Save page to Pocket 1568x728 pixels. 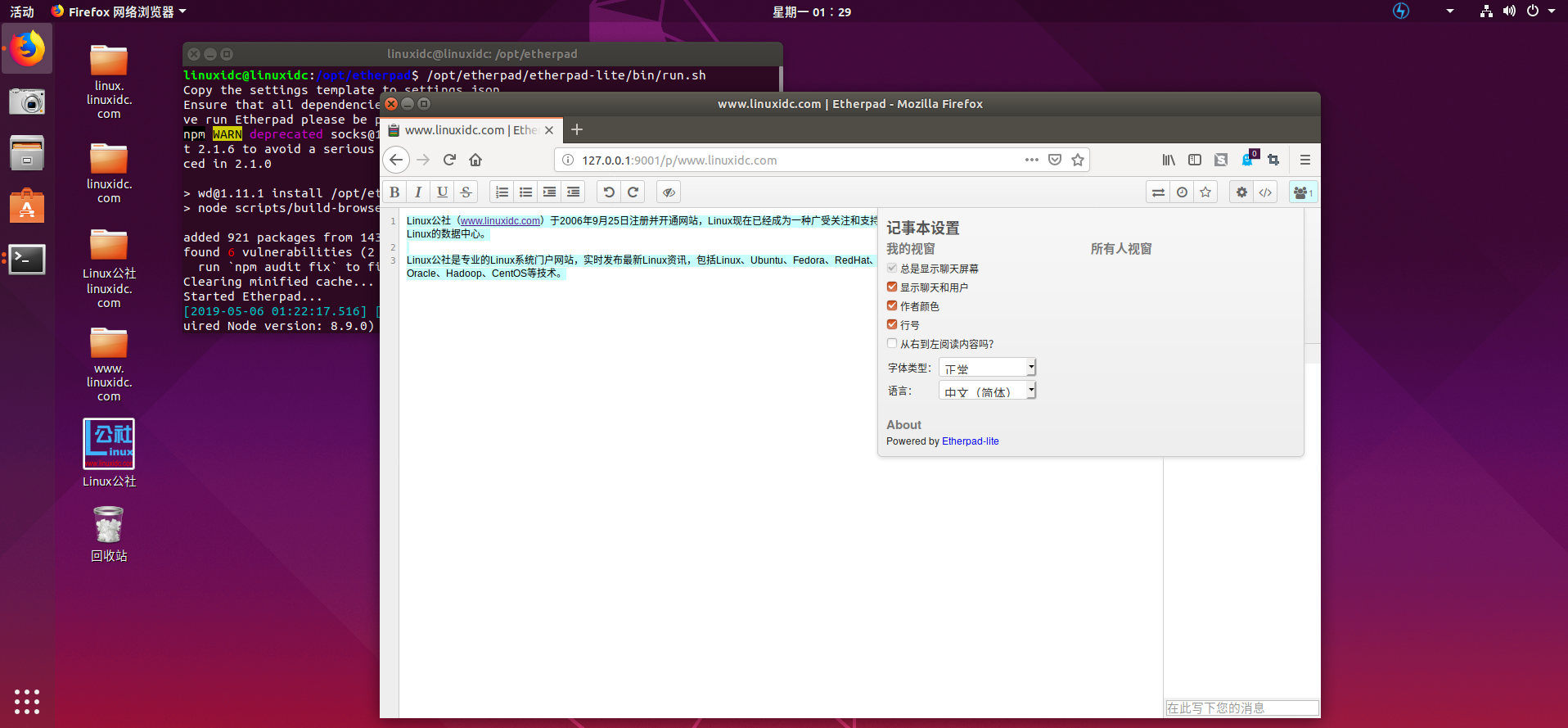click(x=1055, y=160)
